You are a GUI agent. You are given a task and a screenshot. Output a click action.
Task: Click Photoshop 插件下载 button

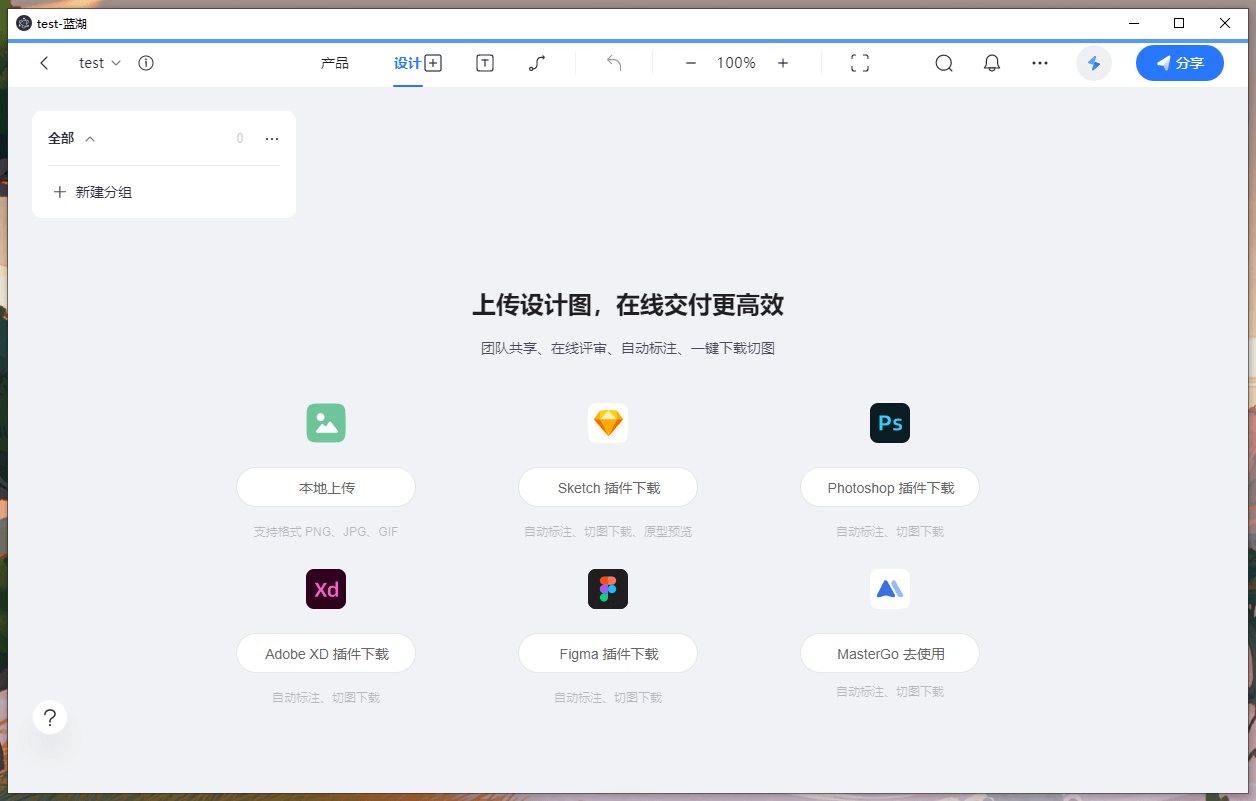pyautogui.click(x=890, y=488)
